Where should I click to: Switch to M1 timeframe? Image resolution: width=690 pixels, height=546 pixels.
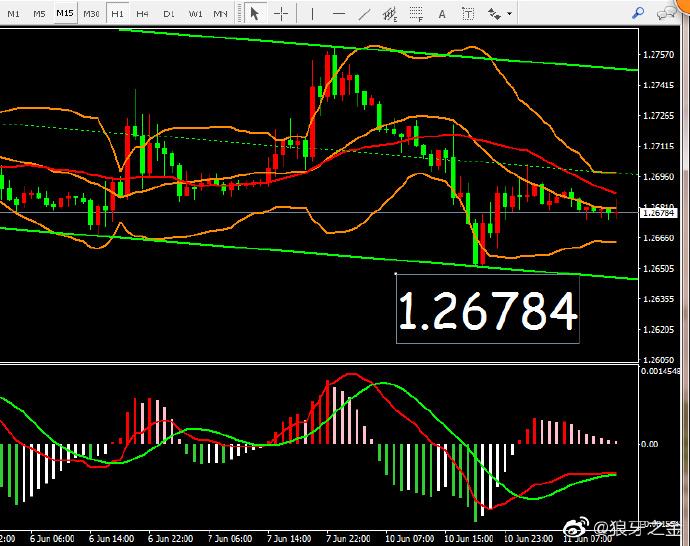pos(13,14)
